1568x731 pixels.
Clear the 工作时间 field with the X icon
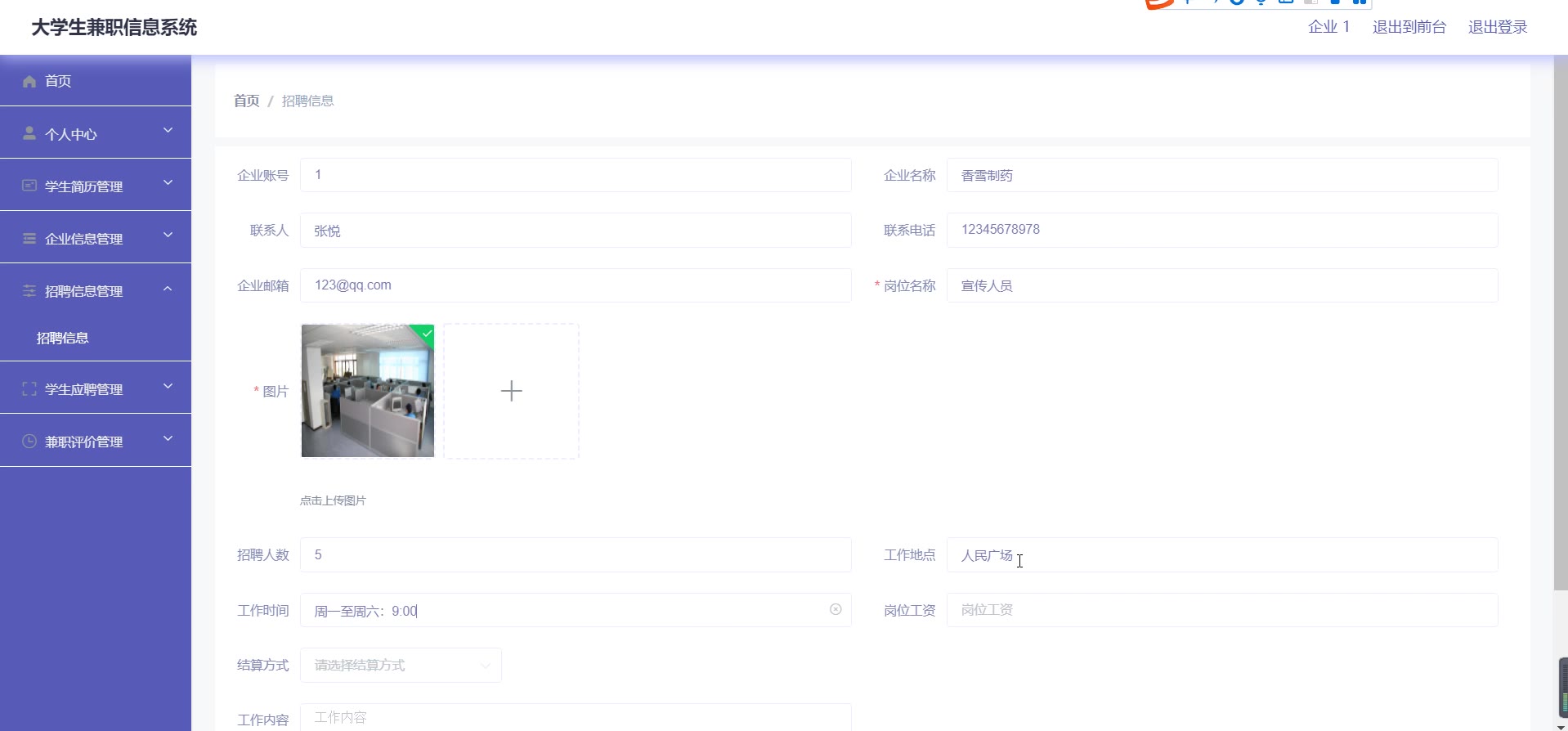tap(836, 609)
